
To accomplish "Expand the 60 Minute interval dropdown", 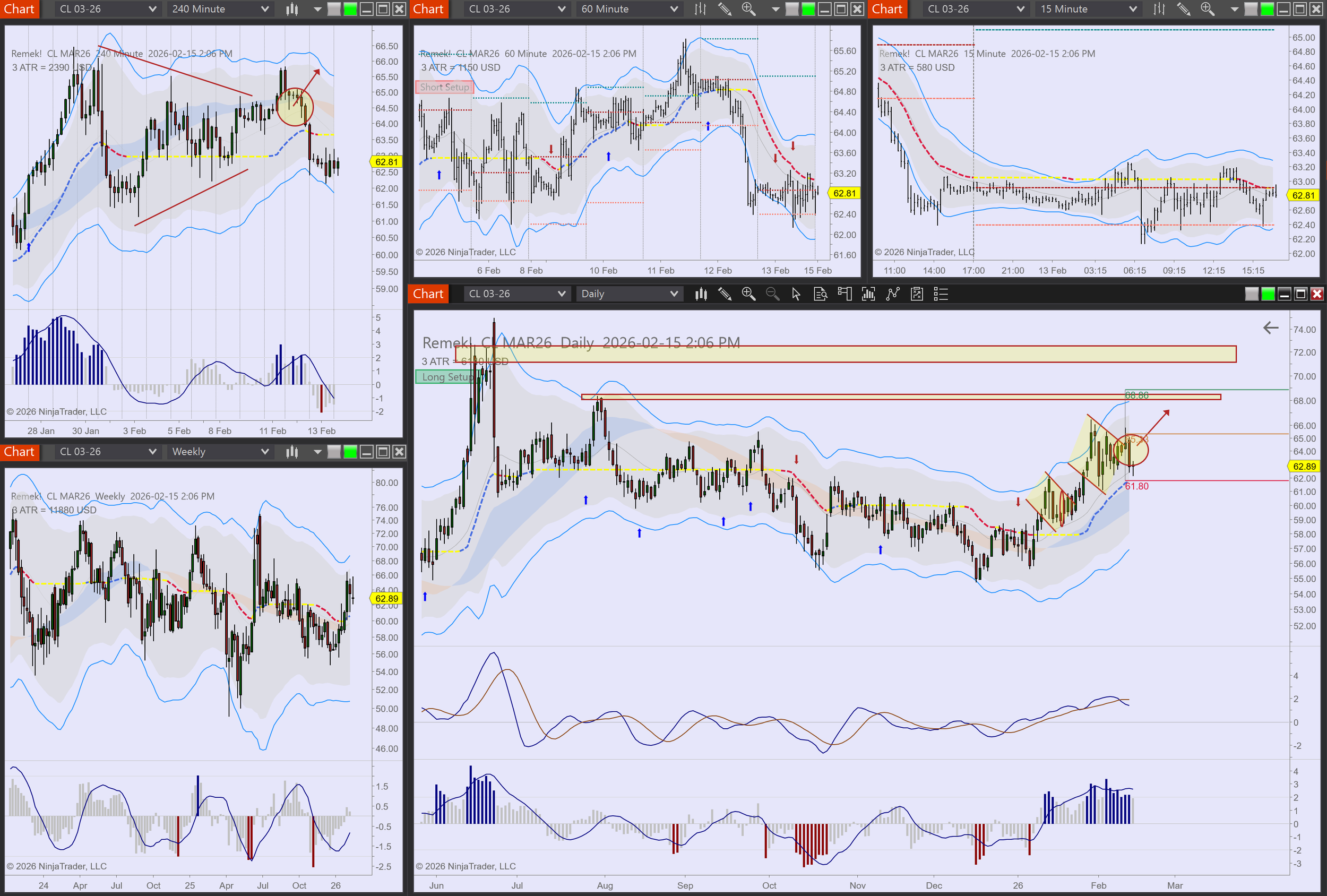I will (628, 9).
